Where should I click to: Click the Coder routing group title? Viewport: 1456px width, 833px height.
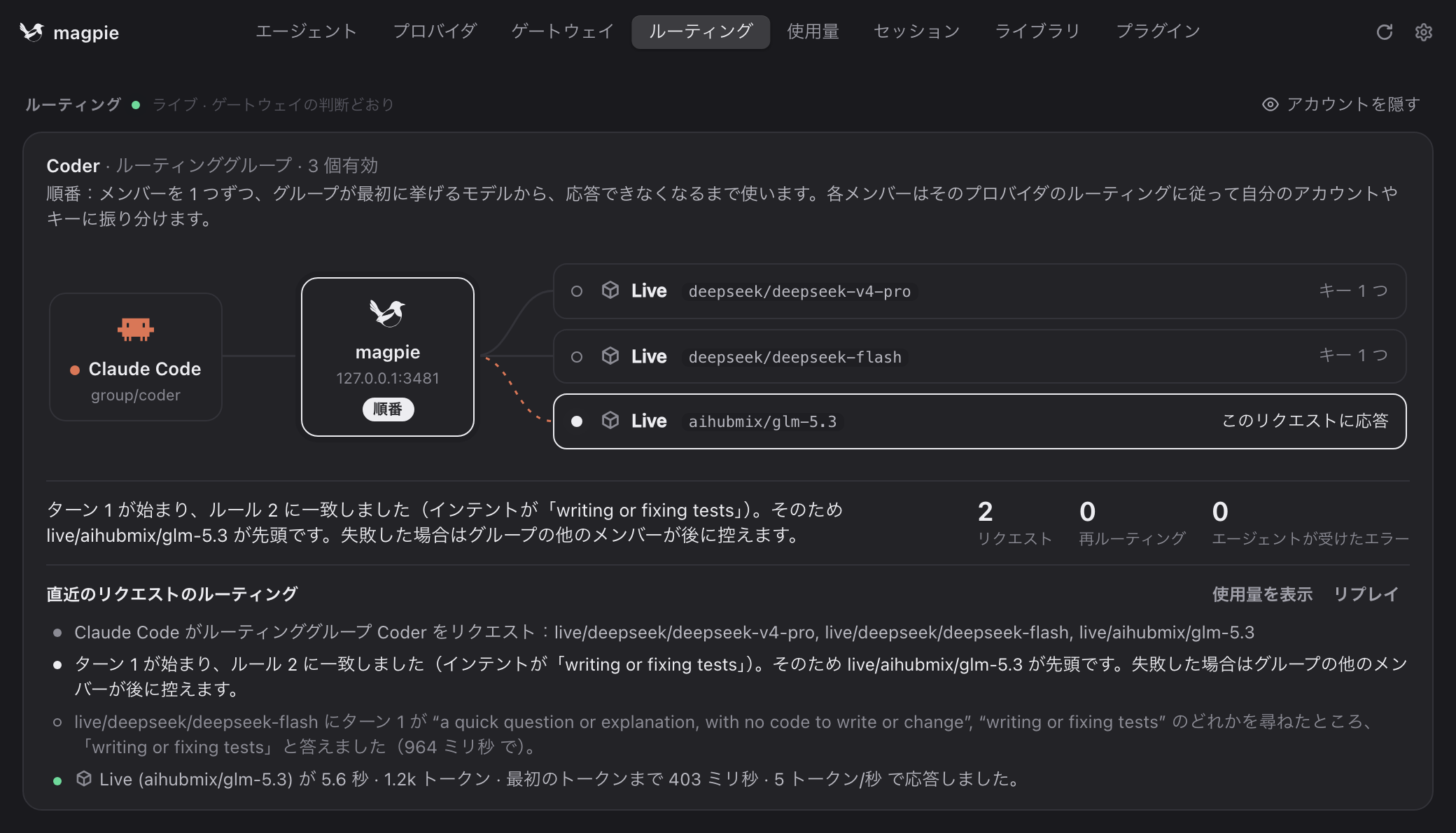click(x=73, y=166)
